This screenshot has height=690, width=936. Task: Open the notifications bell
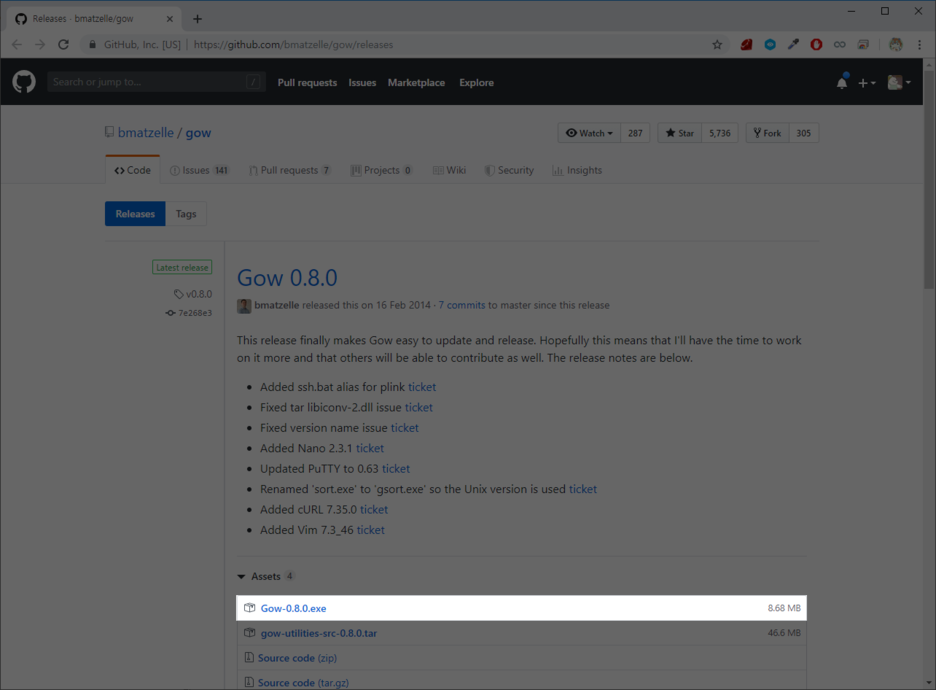[842, 82]
